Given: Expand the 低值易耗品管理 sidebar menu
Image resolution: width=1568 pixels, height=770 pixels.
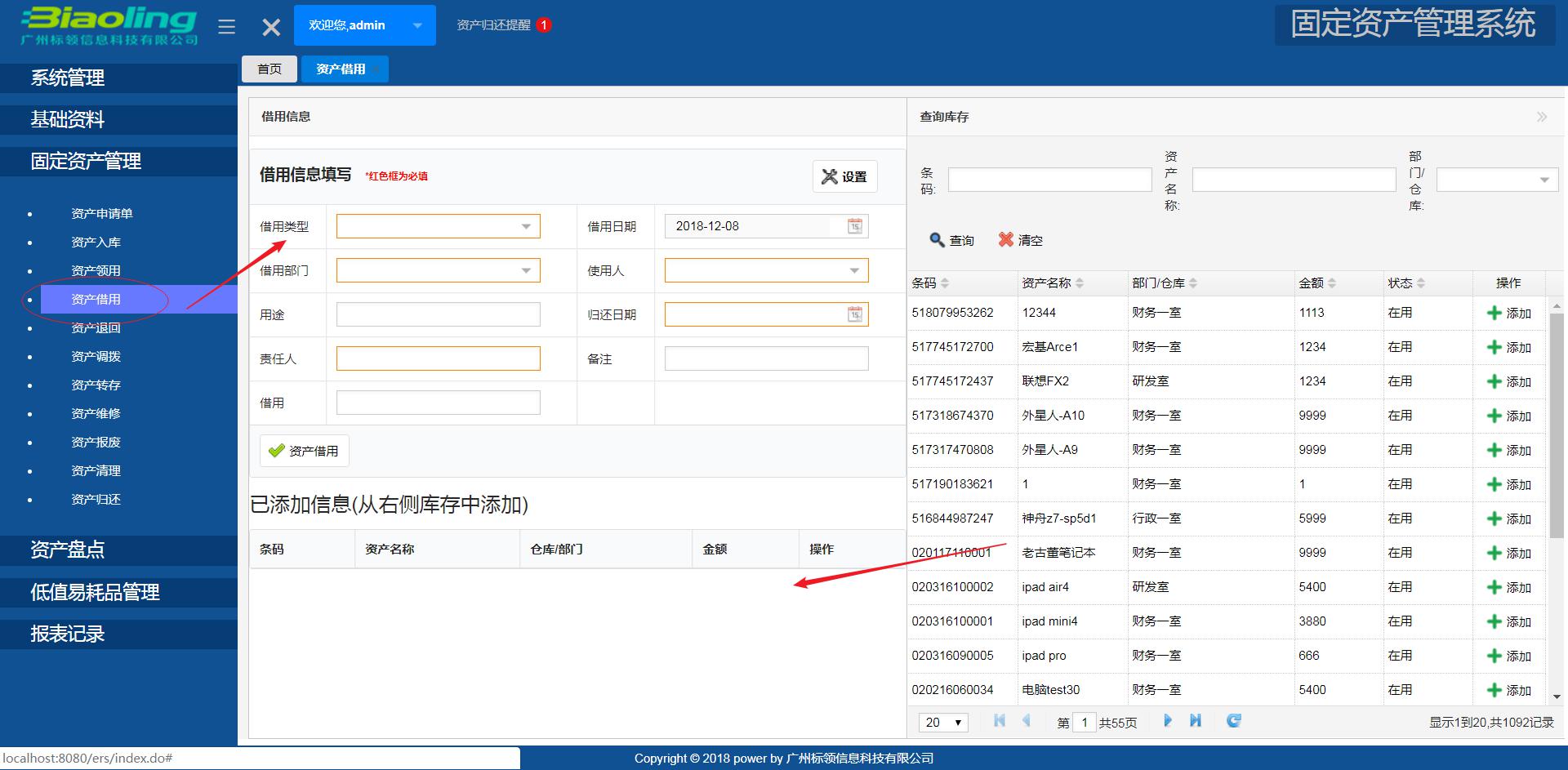Looking at the screenshot, I should click(96, 591).
